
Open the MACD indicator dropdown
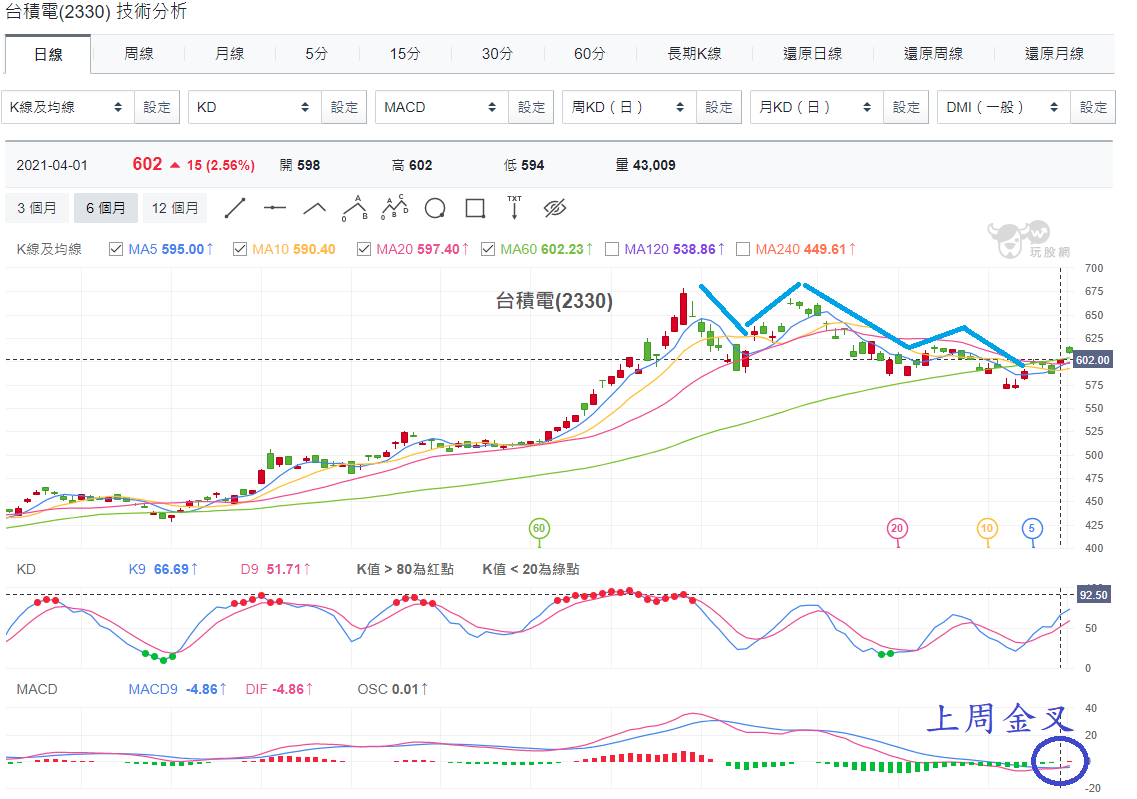point(442,107)
